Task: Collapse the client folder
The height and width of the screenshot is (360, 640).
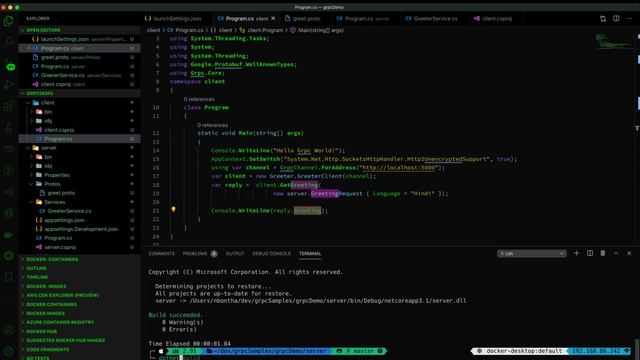Action: tap(80, 102)
